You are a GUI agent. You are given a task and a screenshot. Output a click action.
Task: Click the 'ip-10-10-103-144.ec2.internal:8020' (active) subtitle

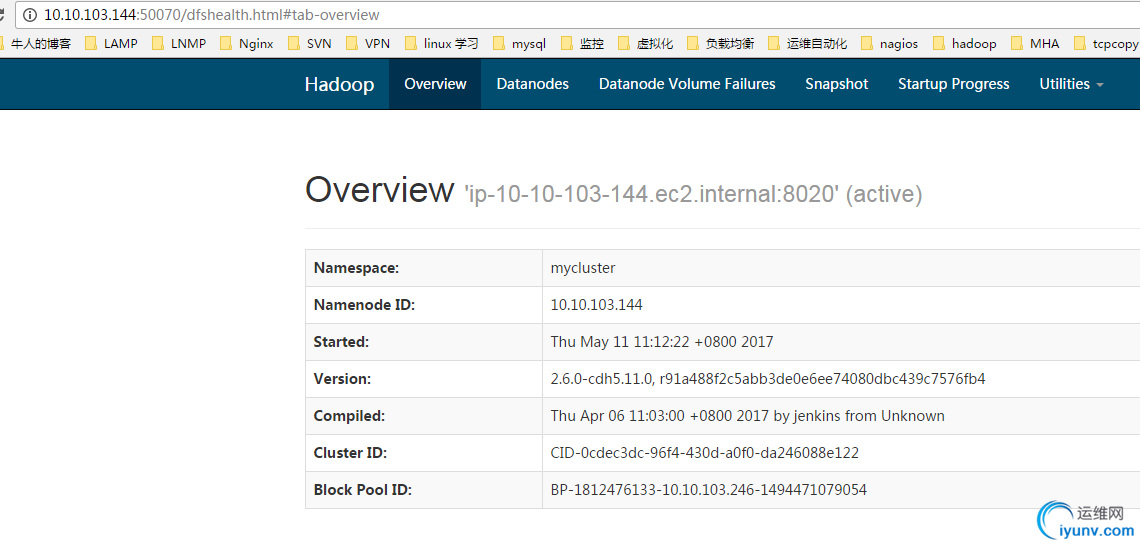click(x=693, y=194)
